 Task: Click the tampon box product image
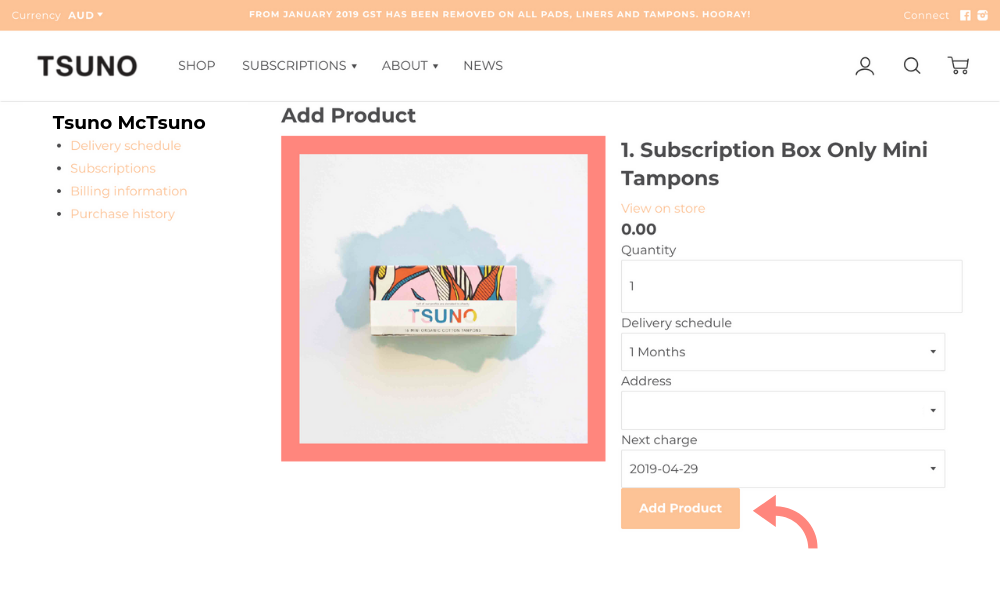click(443, 299)
